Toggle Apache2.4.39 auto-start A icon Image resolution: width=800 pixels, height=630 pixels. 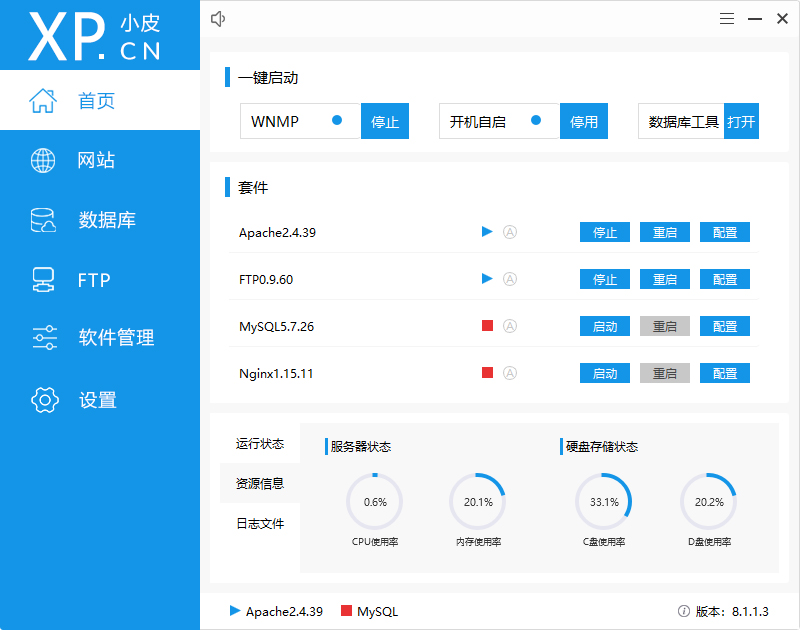click(x=510, y=232)
